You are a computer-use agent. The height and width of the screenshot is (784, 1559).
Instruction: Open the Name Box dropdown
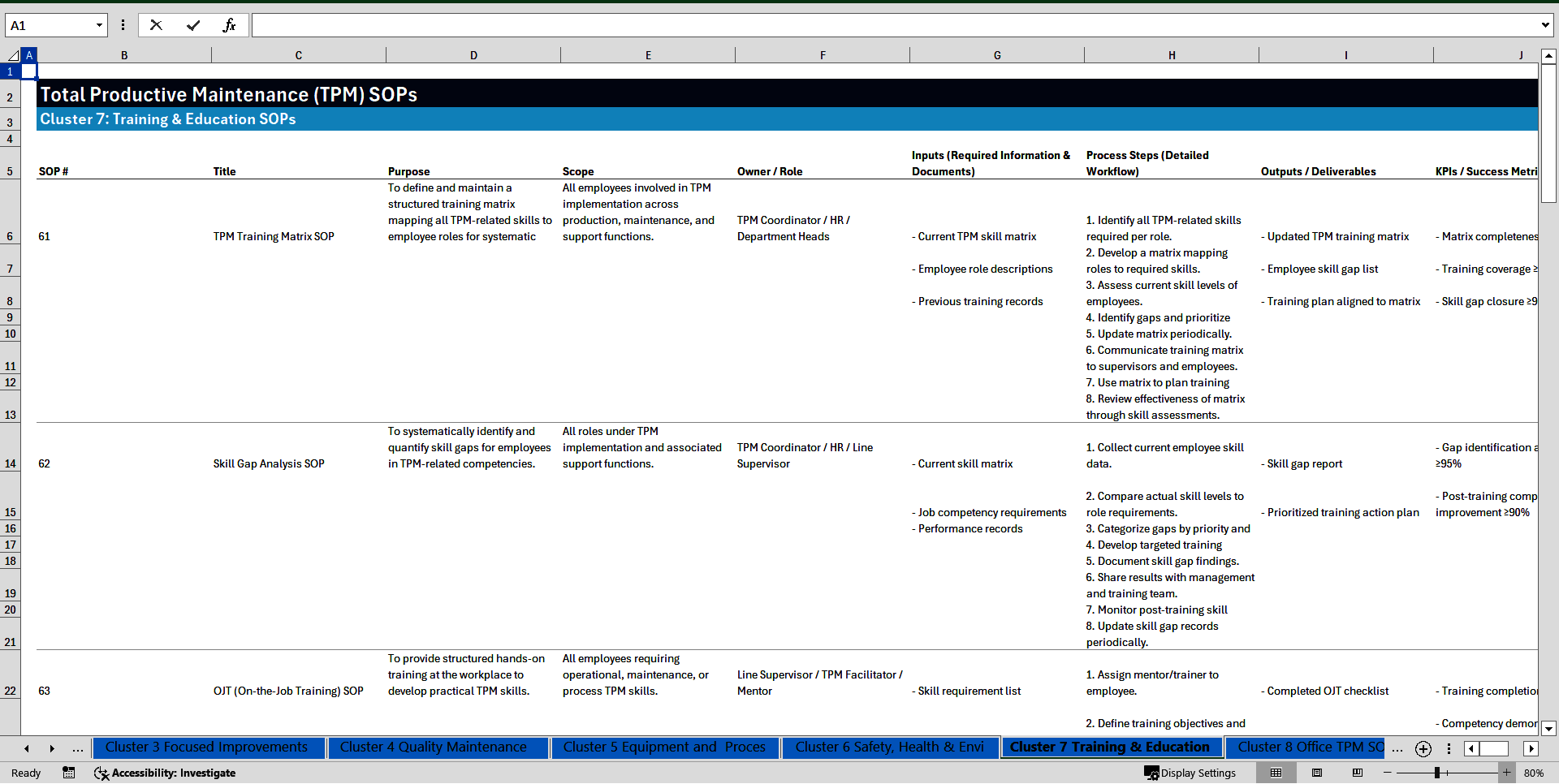[99, 24]
